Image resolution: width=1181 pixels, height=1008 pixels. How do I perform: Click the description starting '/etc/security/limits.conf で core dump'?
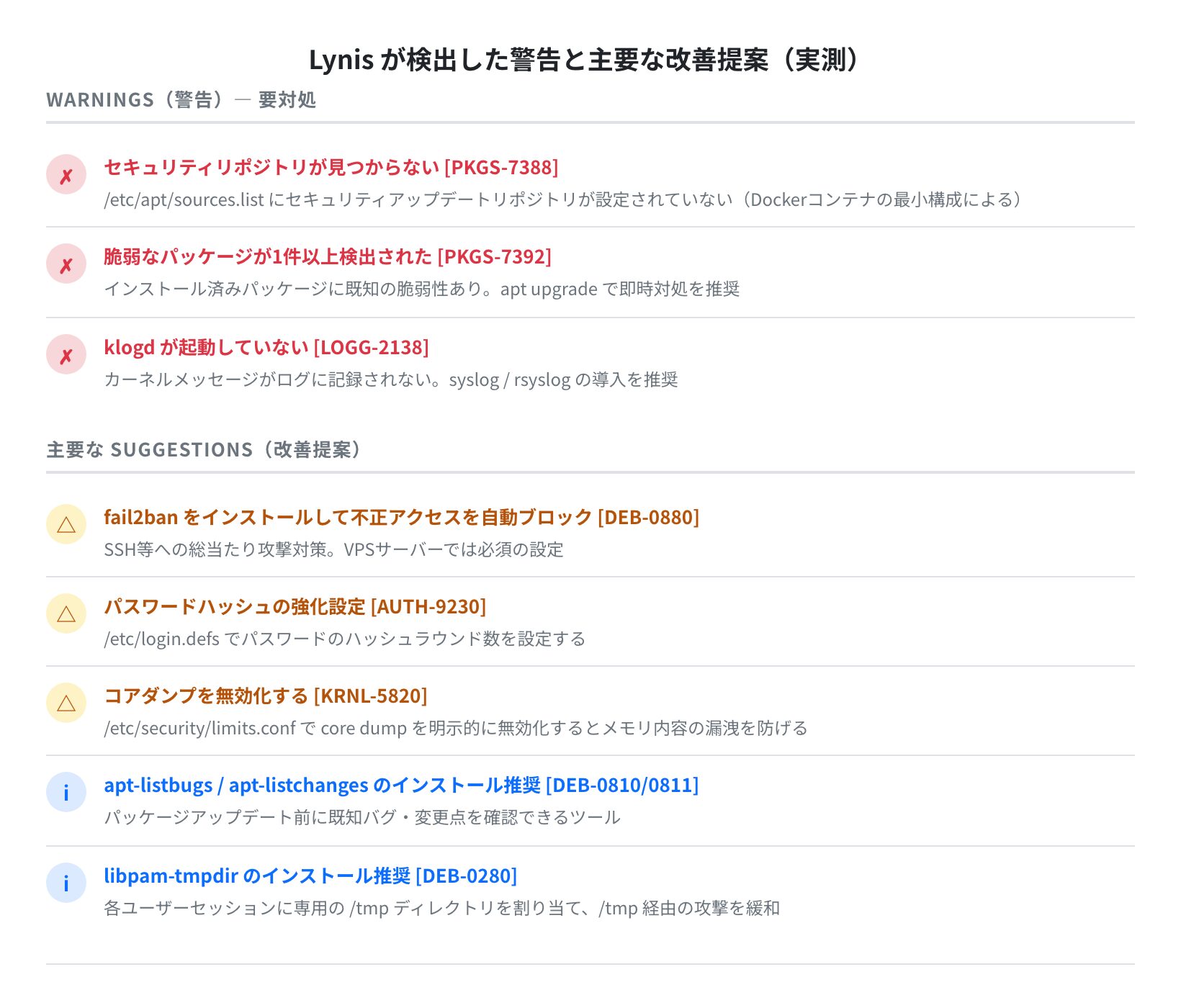click(456, 728)
